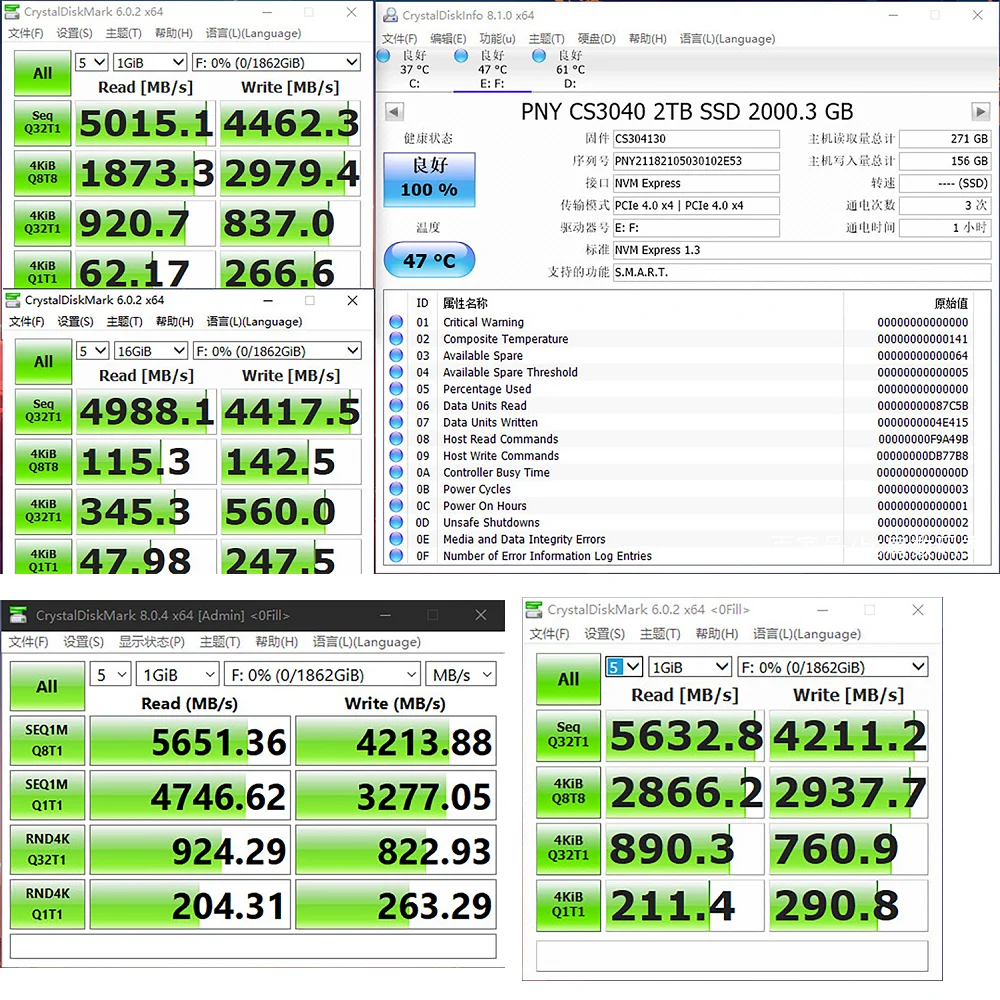Click the status orb for Unsafe Shutdowns
The width and height of the screenshot is (1000, 1000).
click(x=396, y=522)
